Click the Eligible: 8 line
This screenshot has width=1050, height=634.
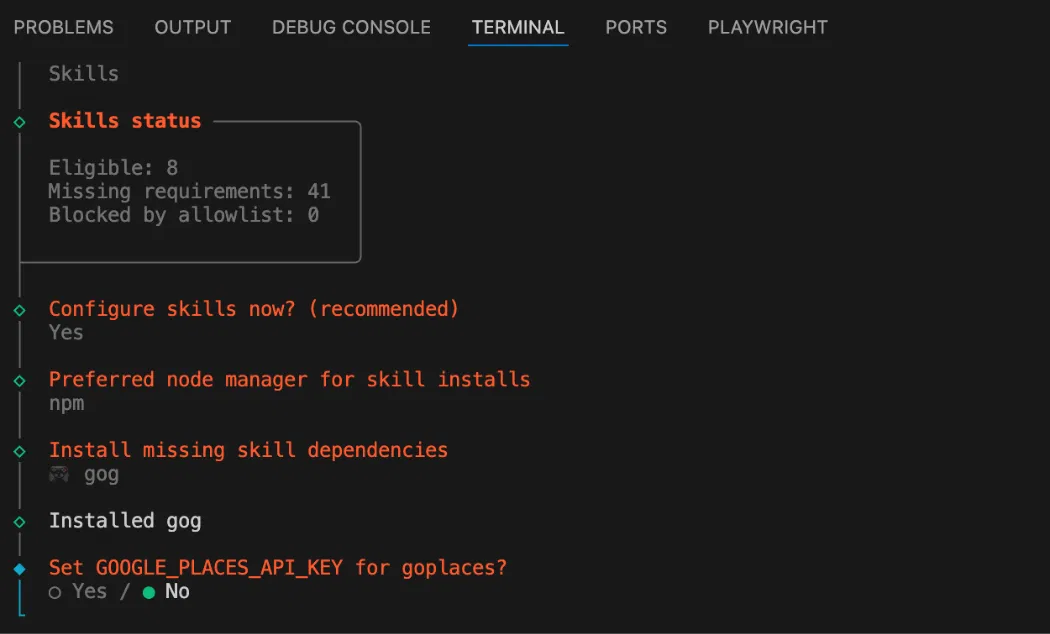coord(113,168)
